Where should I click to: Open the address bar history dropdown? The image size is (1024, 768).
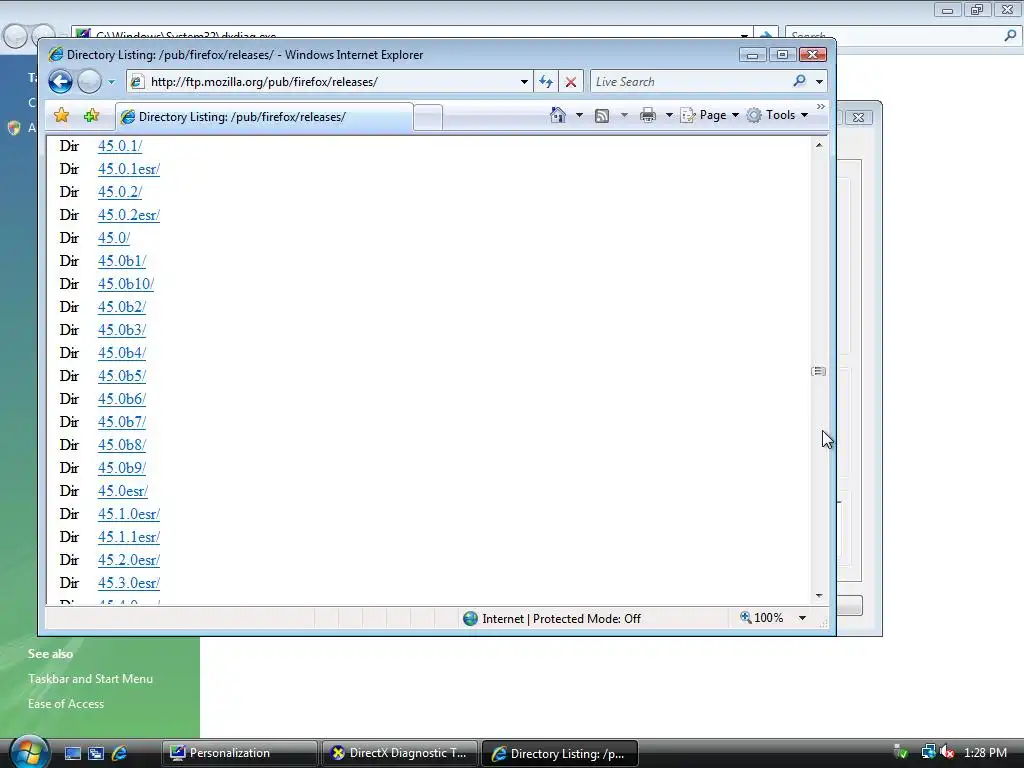[524, 82]
